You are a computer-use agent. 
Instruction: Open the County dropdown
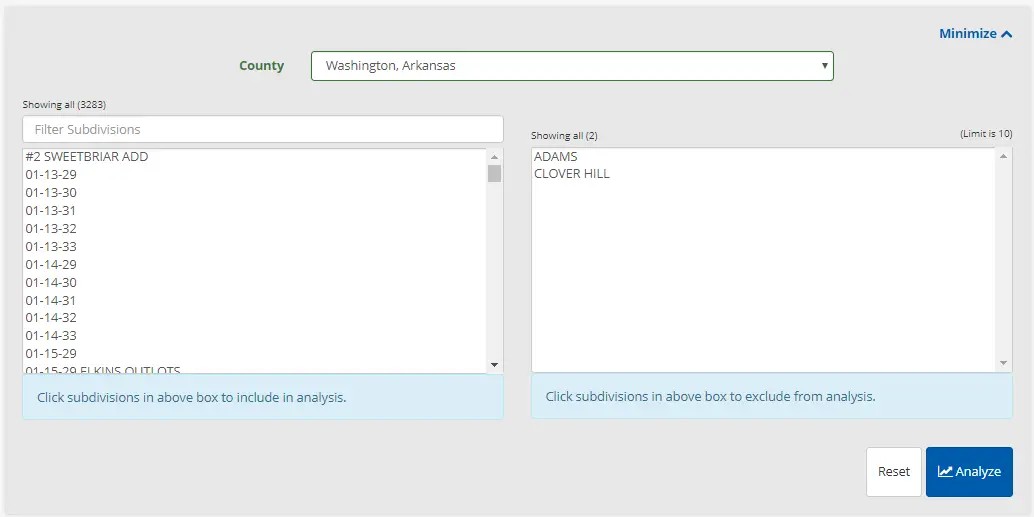(x=572, y=66)
